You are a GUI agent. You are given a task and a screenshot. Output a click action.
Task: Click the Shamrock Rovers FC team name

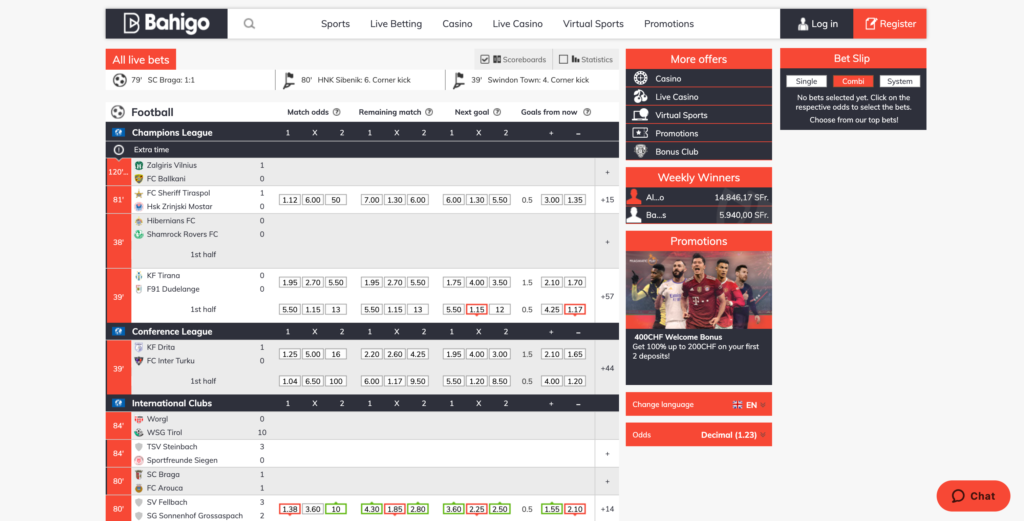(x=182, y=234)
